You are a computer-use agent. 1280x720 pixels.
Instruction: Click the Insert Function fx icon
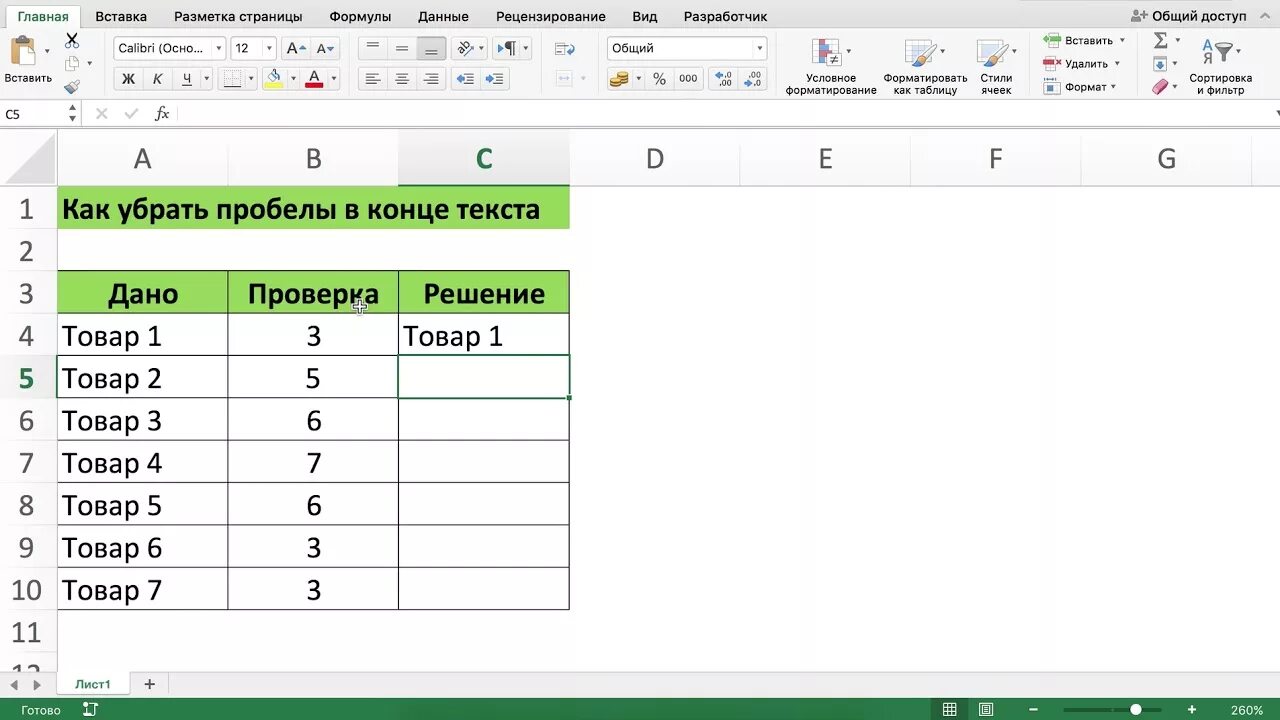click(162, 114)
